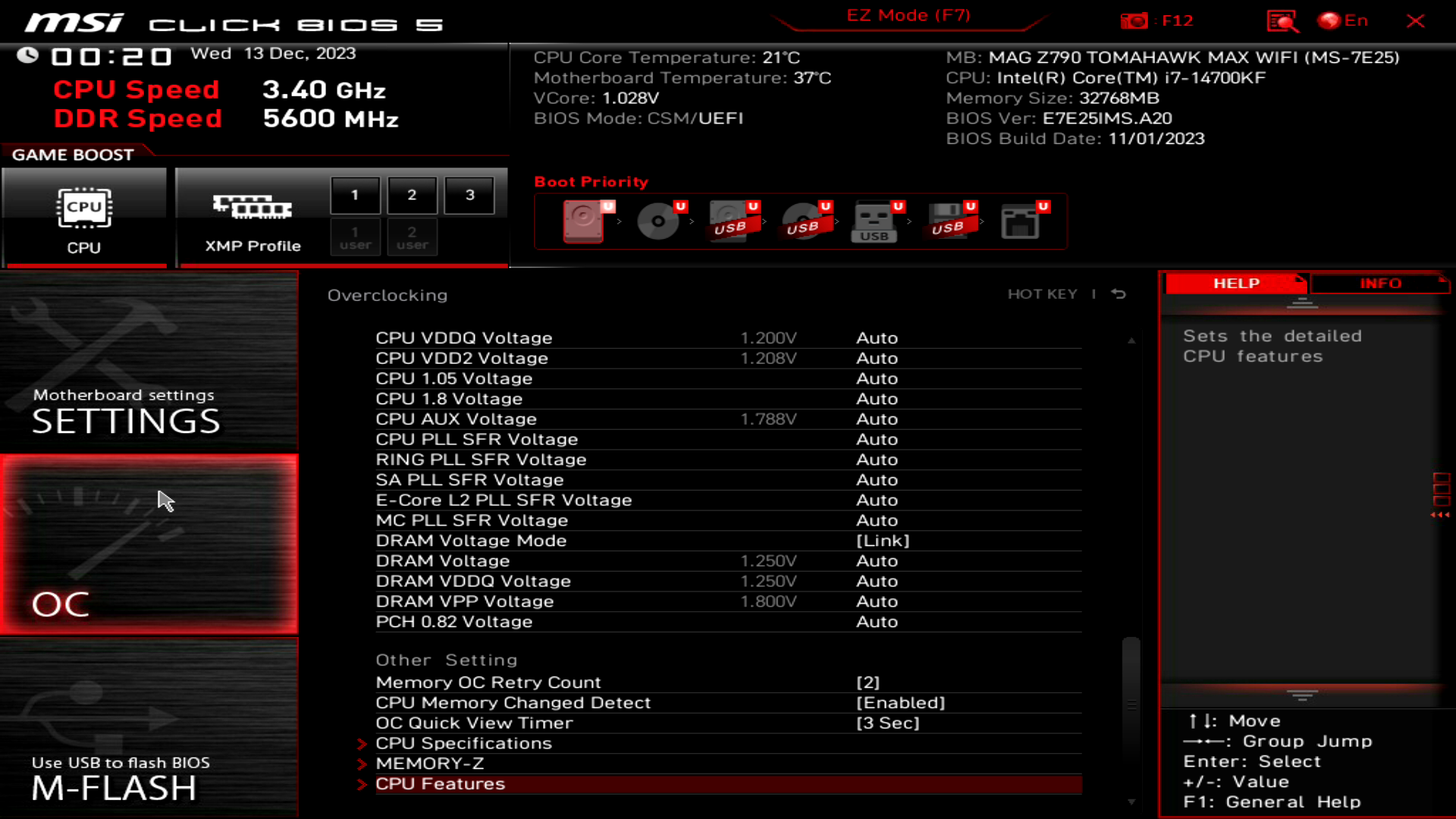Expand the CPU Specifications section
The width and height of the screenshot is (1456, 819).
(464, 743)
